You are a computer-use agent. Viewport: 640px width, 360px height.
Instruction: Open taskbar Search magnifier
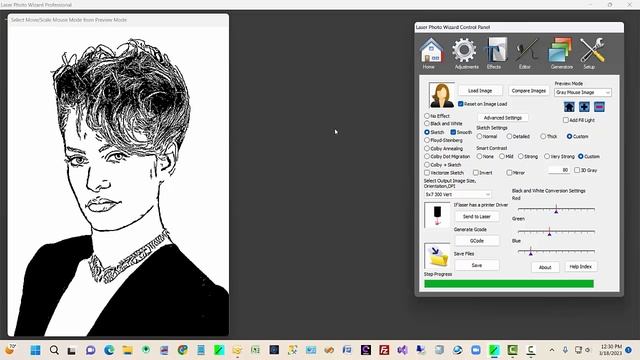tap(54, 350)
